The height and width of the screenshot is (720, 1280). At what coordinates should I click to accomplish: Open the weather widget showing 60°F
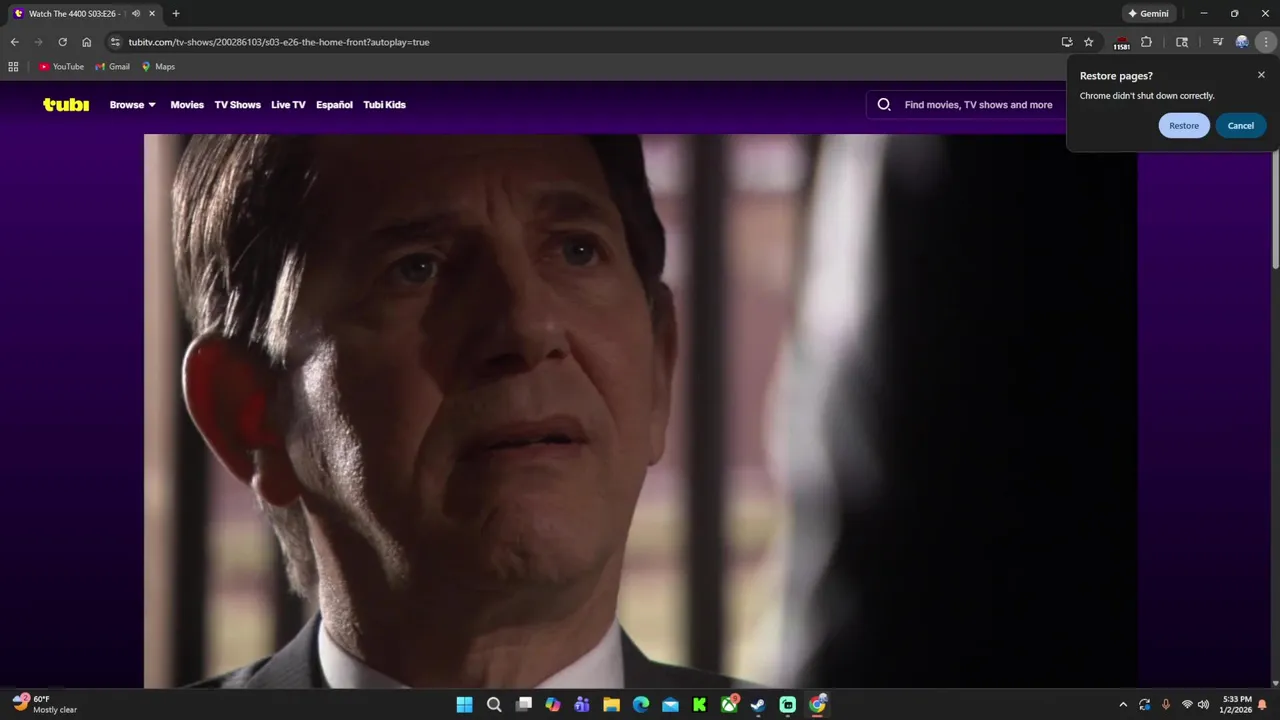coord(45,704)
